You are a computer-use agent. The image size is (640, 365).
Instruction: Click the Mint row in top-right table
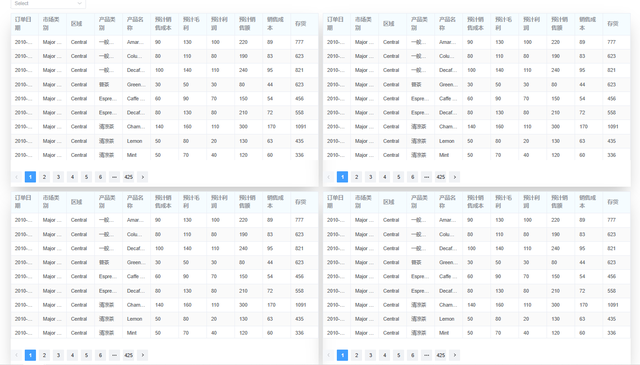pyautogui.click(x=477, y=155)
